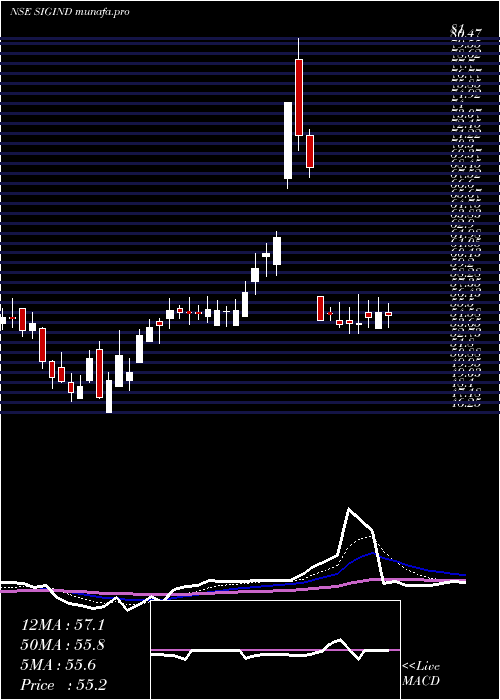Click the tall white gap-up candlestick before the peak
The width and height of the screenshot is (500, 700).
288,141
